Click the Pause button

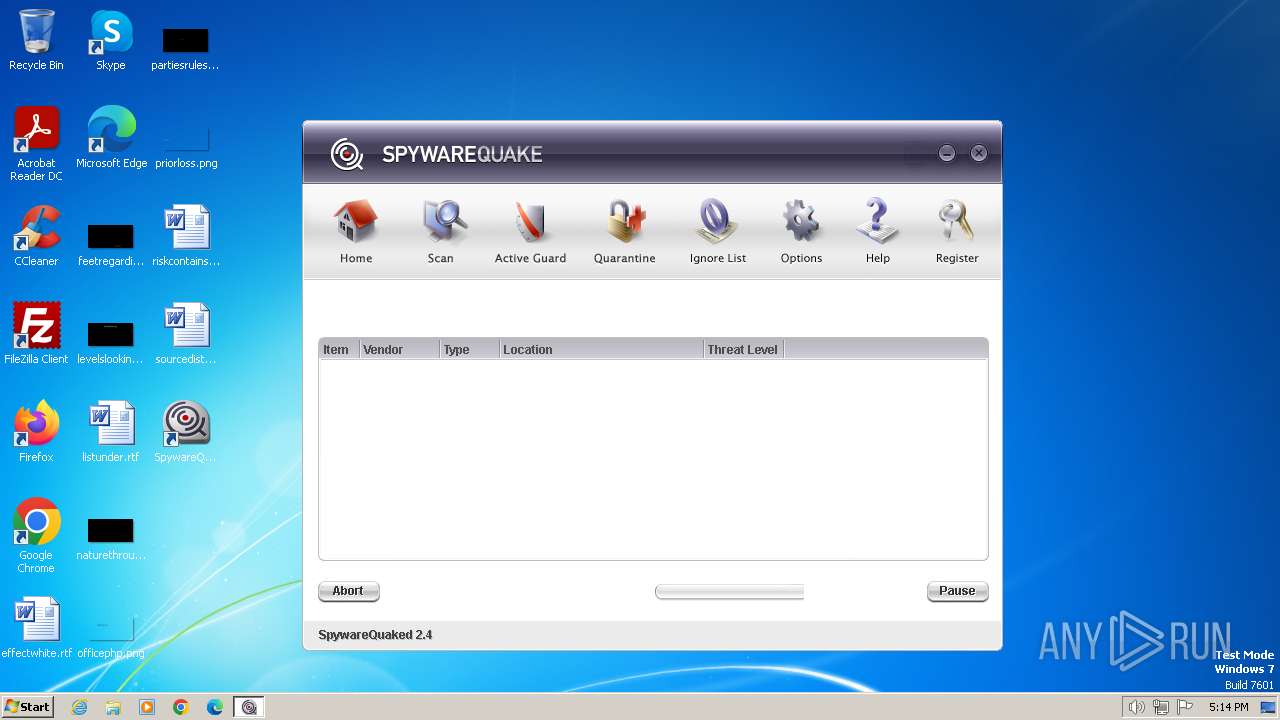tap(957, 591)
